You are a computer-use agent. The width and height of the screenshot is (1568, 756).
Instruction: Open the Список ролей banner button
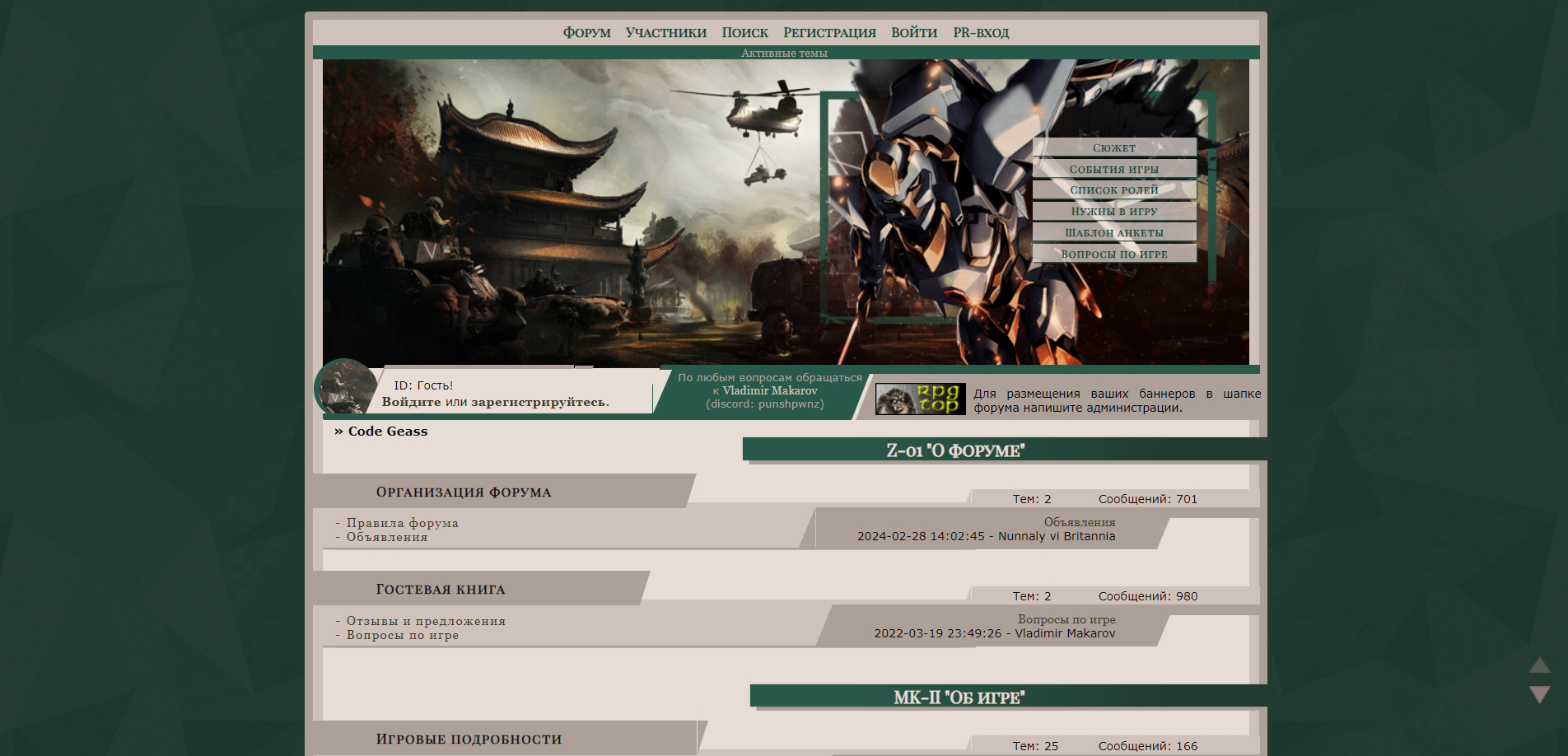click(1114, 189)
